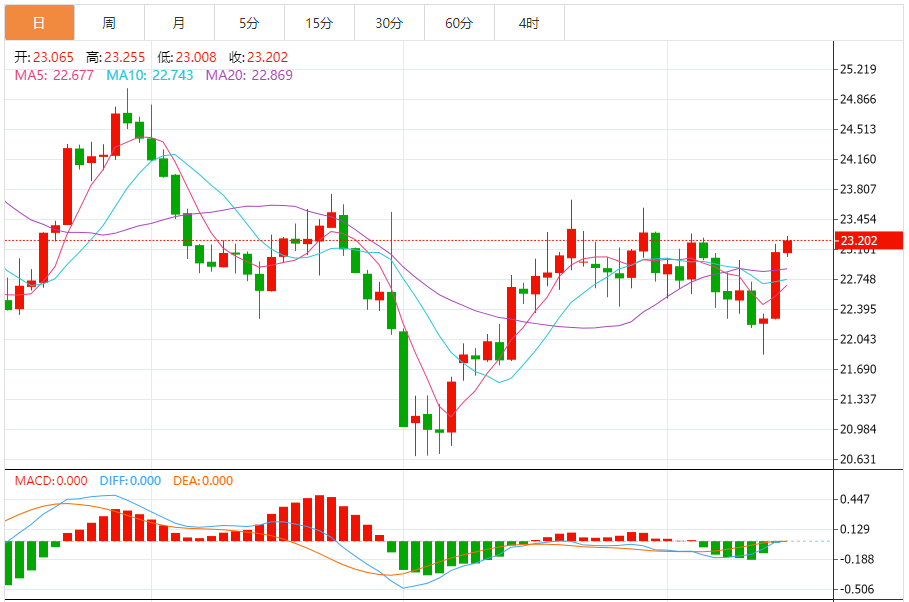Screen dimensions: 909x602
Task: Click the tall green candle falling to 21.0
Action: (403, 379)
